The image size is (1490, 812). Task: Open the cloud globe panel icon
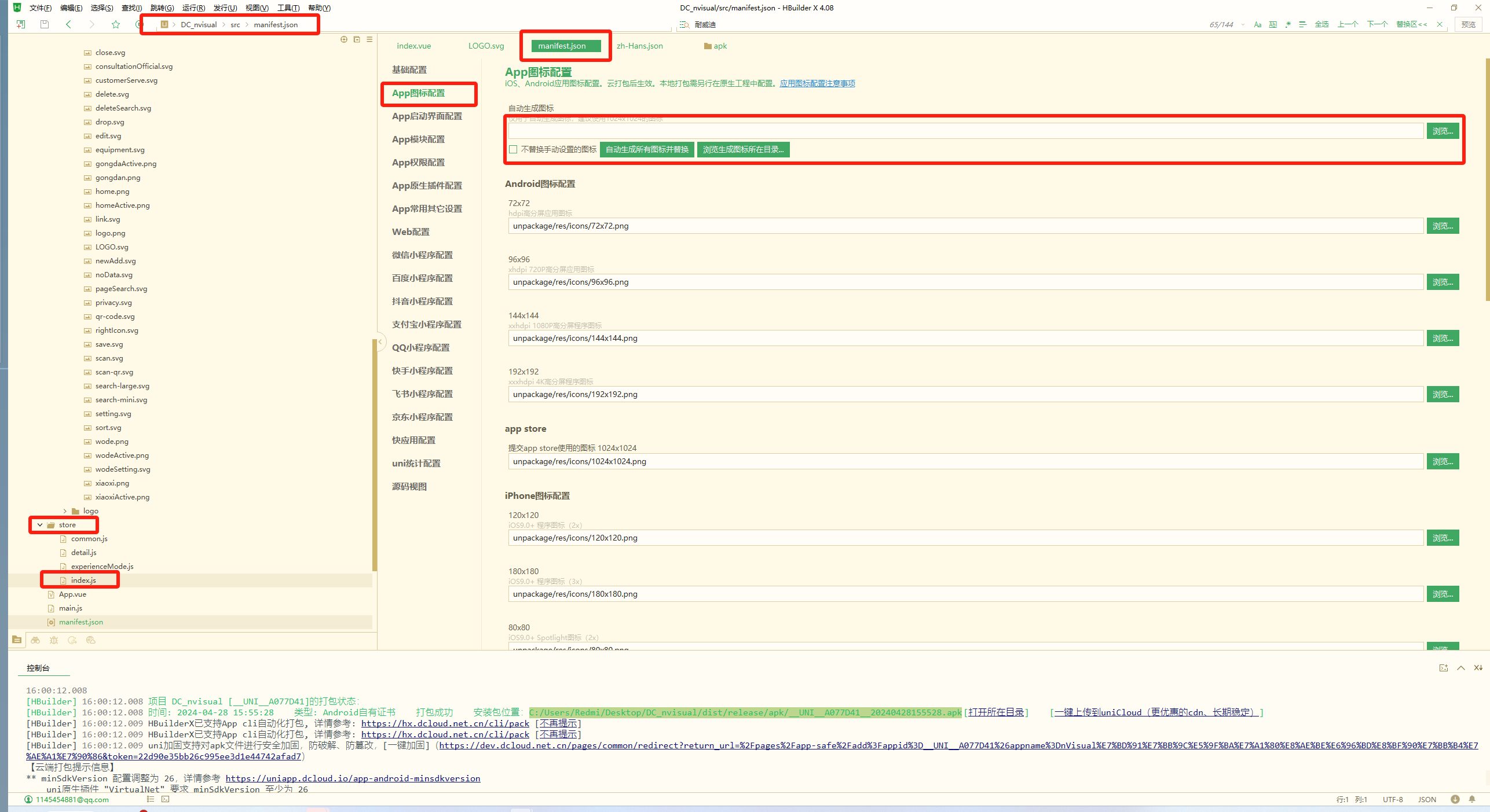click(x=91, y=640)
